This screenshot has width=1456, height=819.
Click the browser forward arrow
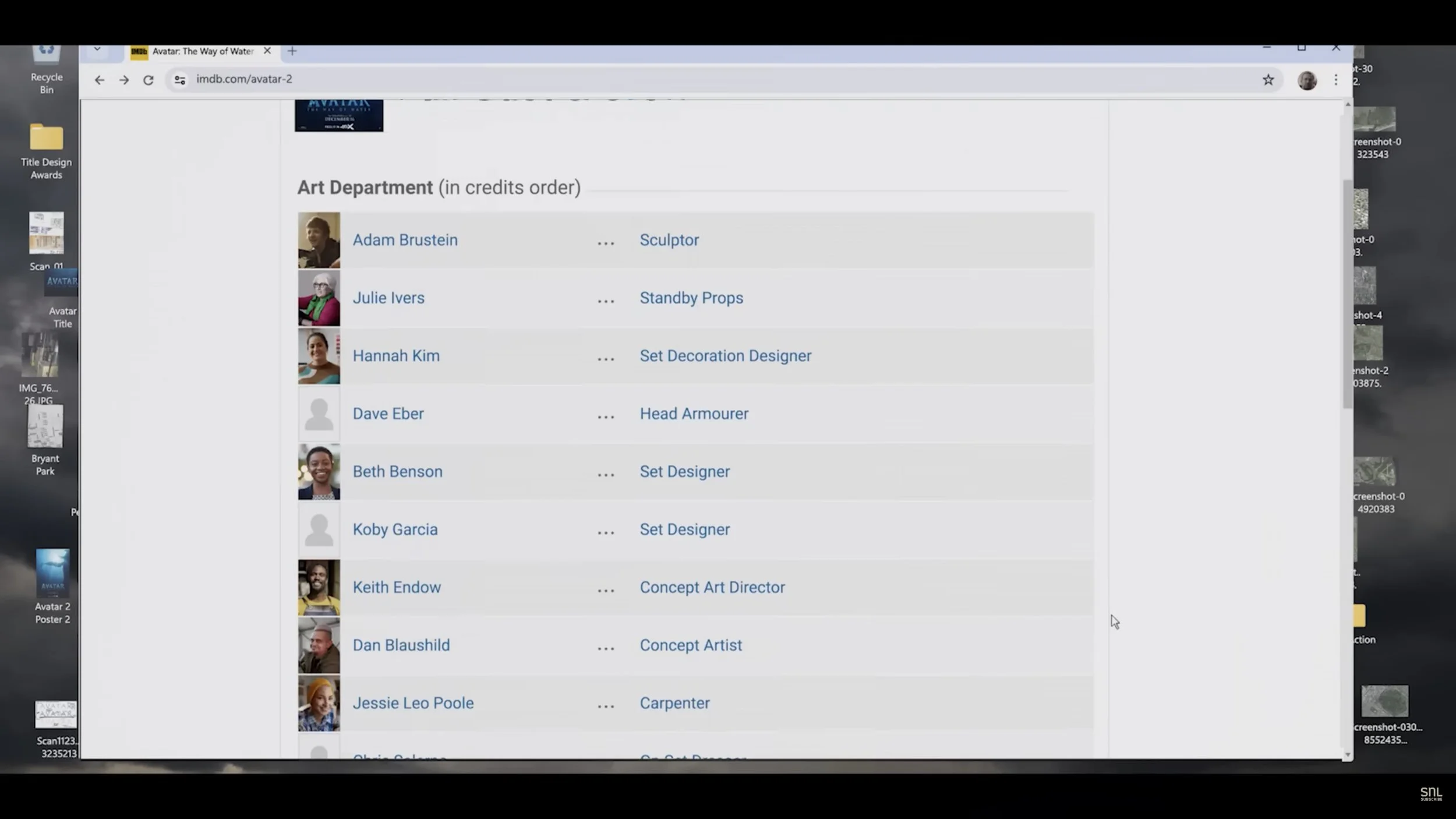(124, 80)
